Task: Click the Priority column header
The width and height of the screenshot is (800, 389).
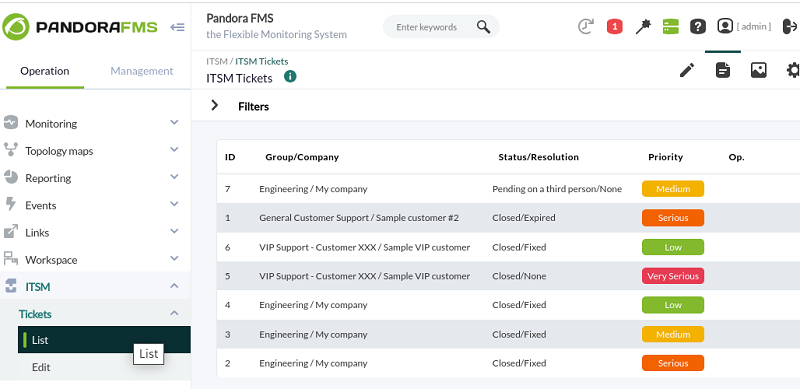Action: tap(665, 157)
